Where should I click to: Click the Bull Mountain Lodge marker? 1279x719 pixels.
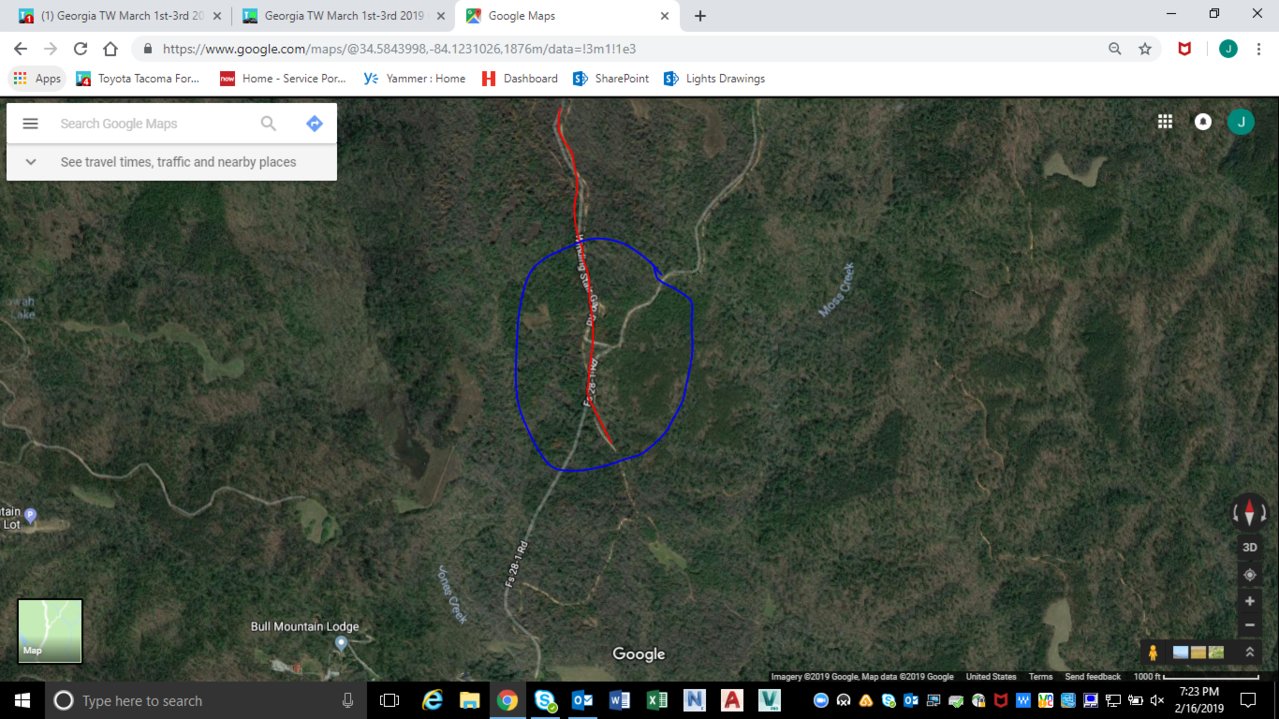(341, 642)
